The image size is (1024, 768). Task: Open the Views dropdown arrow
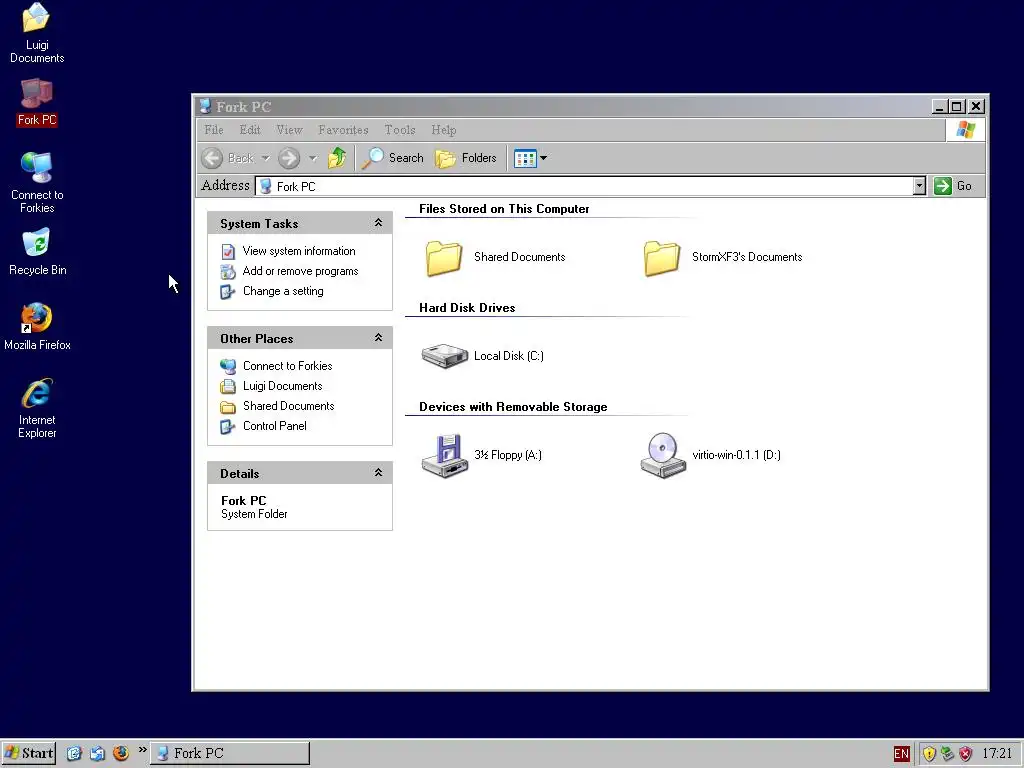pos(543,158)
